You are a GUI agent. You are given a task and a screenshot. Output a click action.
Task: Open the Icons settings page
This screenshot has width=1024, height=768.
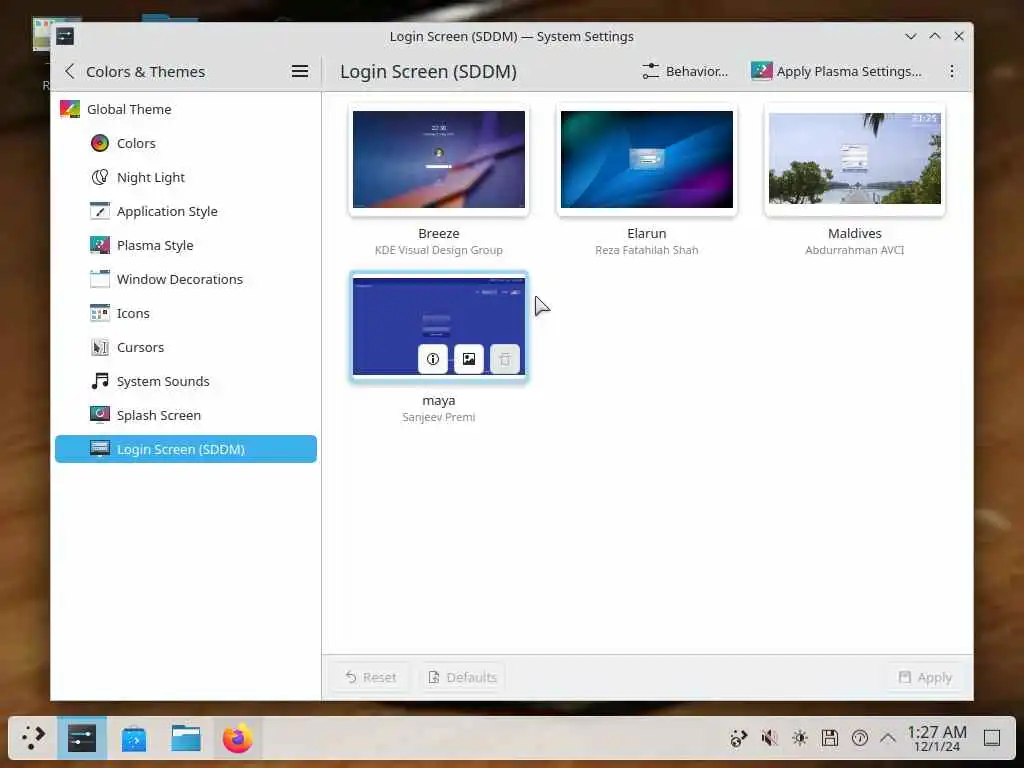[x=185, y=313]
